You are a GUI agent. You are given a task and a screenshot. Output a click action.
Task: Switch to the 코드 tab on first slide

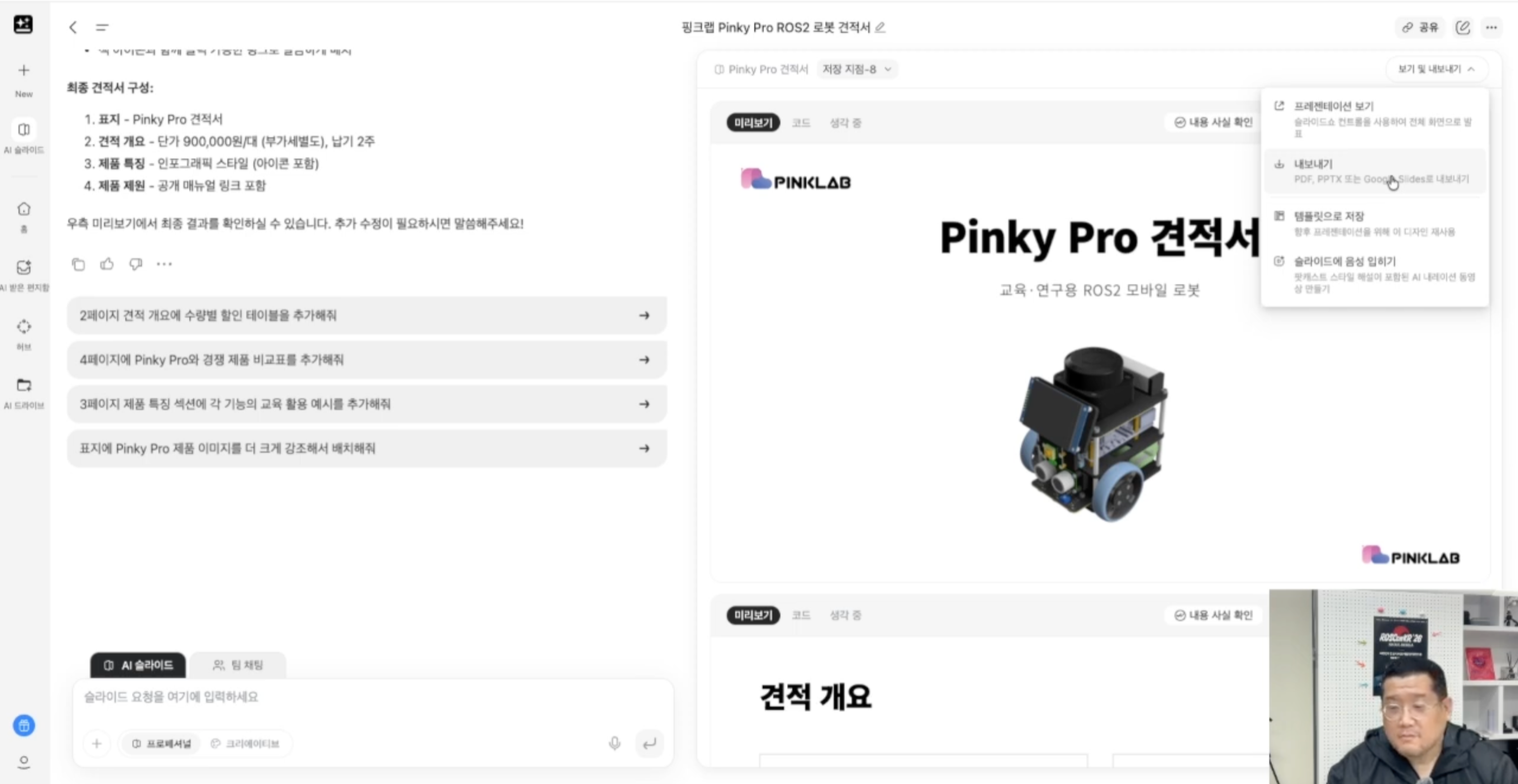[801, 122]
